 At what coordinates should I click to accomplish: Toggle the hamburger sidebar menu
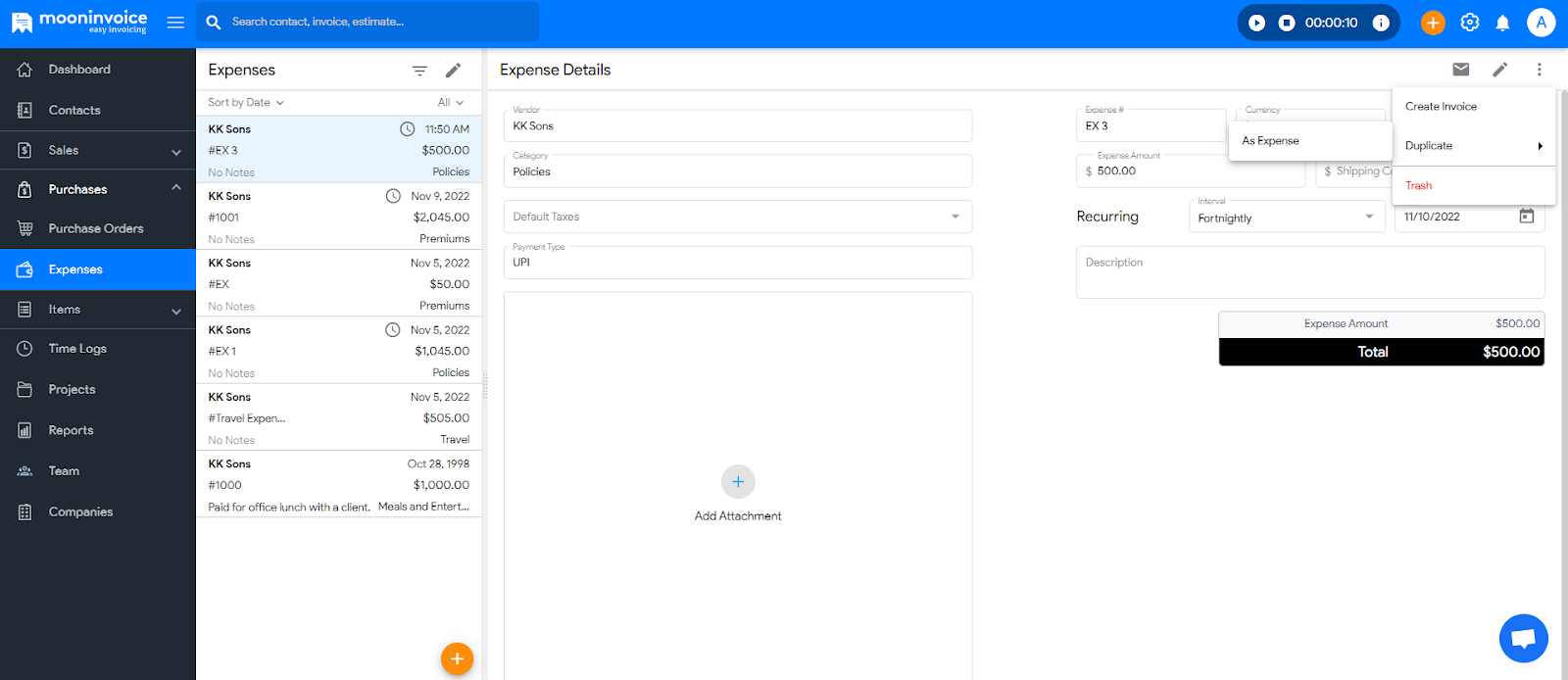(x=175, y=23)
